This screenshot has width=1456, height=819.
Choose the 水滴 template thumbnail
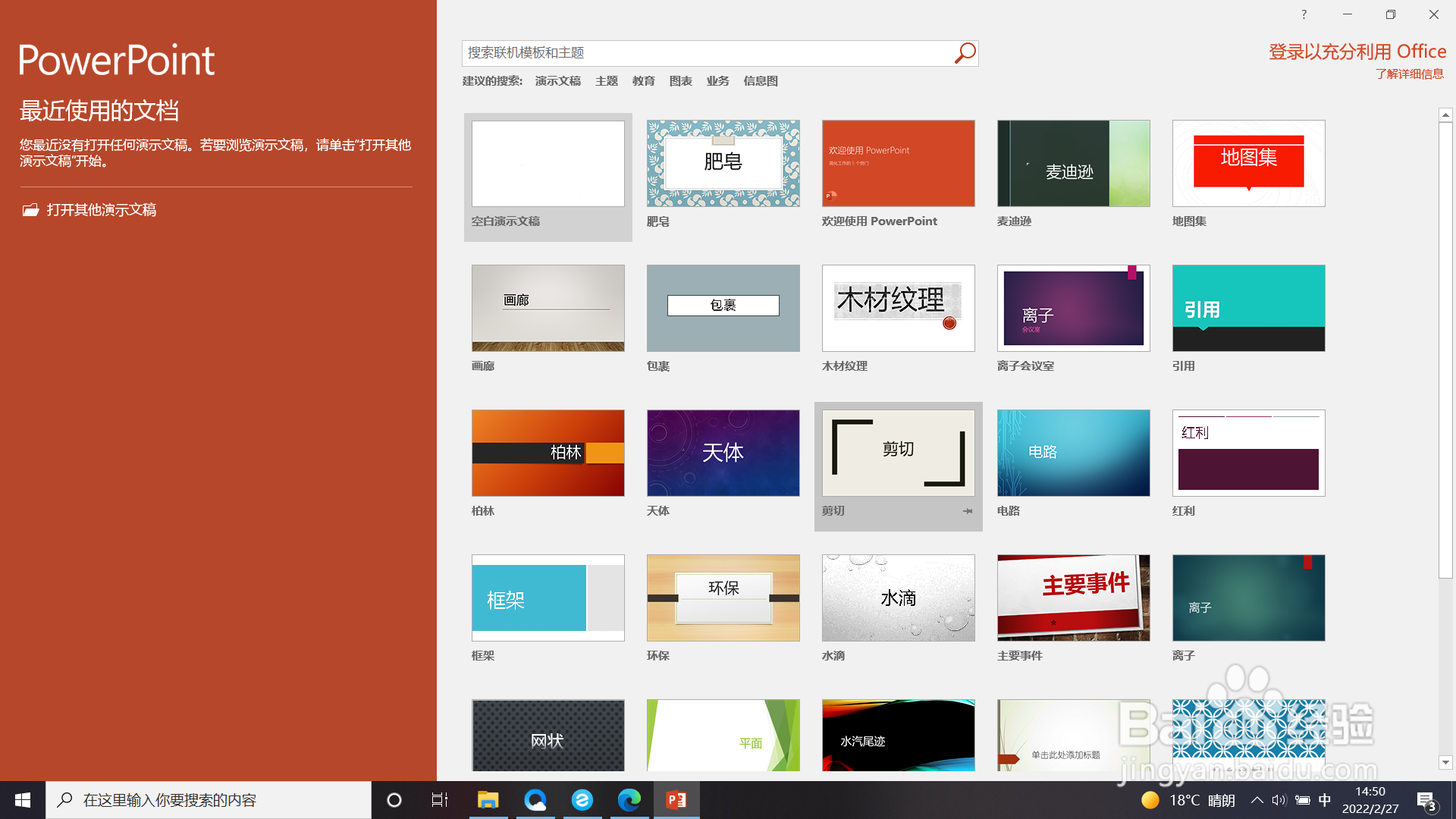click(x=899, y=598)
